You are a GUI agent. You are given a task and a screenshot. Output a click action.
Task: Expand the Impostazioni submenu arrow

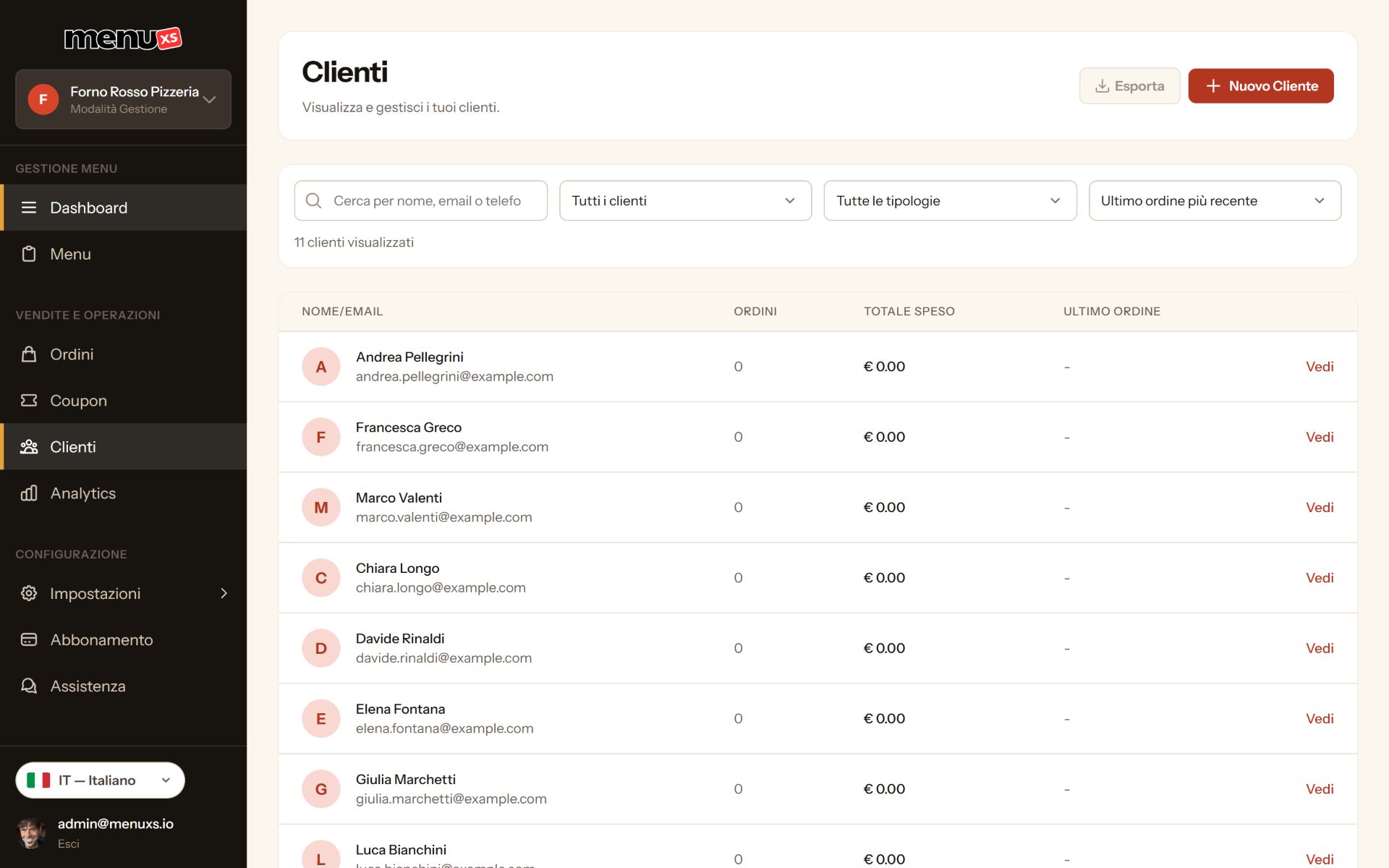[224, 593]
